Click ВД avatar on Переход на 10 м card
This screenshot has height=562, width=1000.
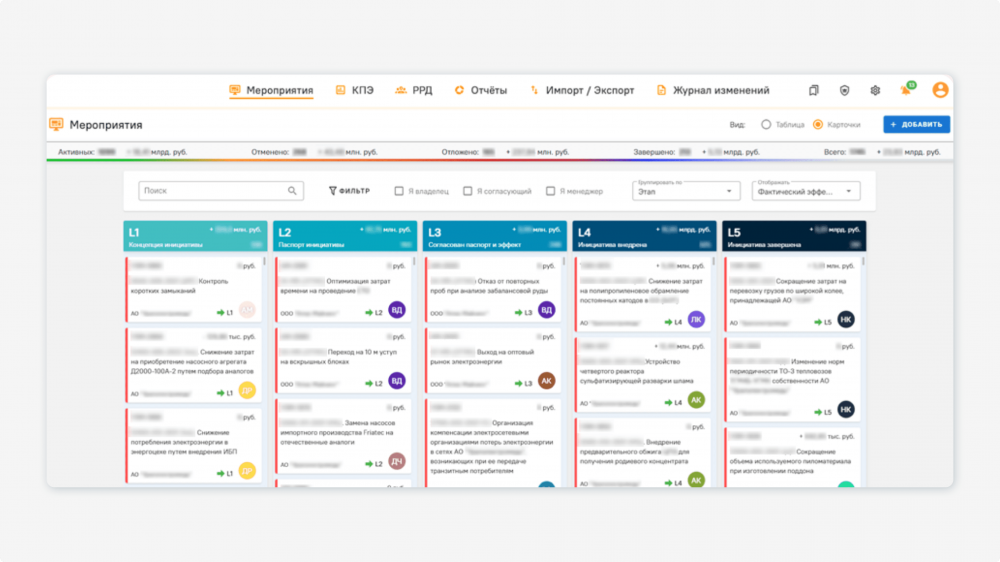click(x=397, y=381)
